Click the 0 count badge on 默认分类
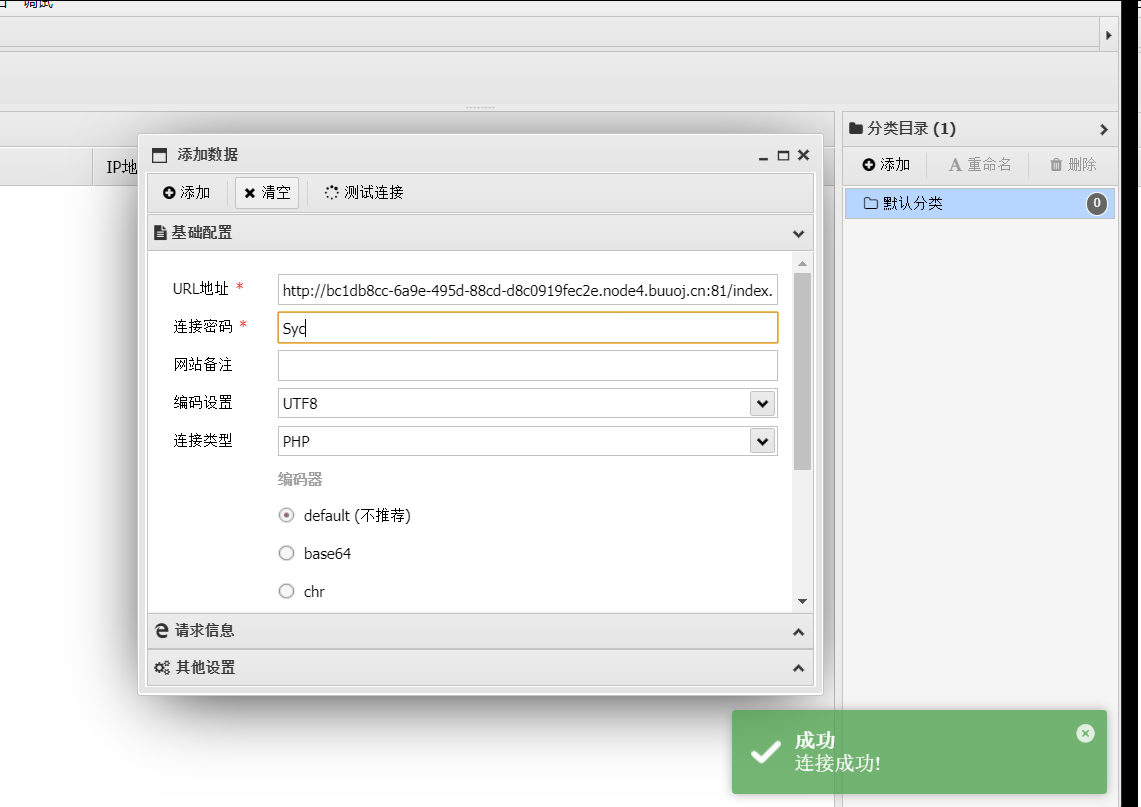This screenshot has height=807, width=1141. [x=1097, y=203]
